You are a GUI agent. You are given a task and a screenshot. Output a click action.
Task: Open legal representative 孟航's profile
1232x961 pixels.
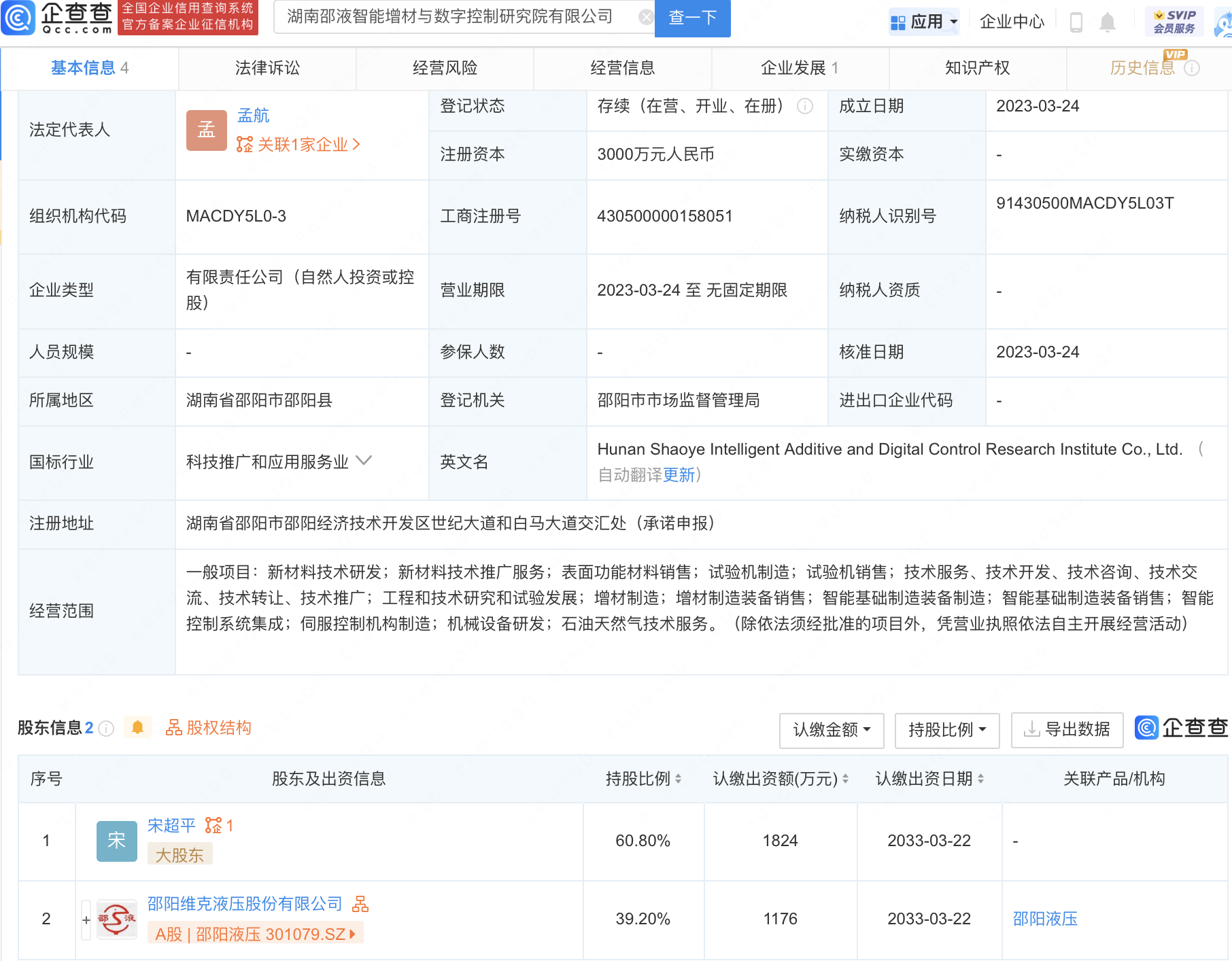coord(253,116)
